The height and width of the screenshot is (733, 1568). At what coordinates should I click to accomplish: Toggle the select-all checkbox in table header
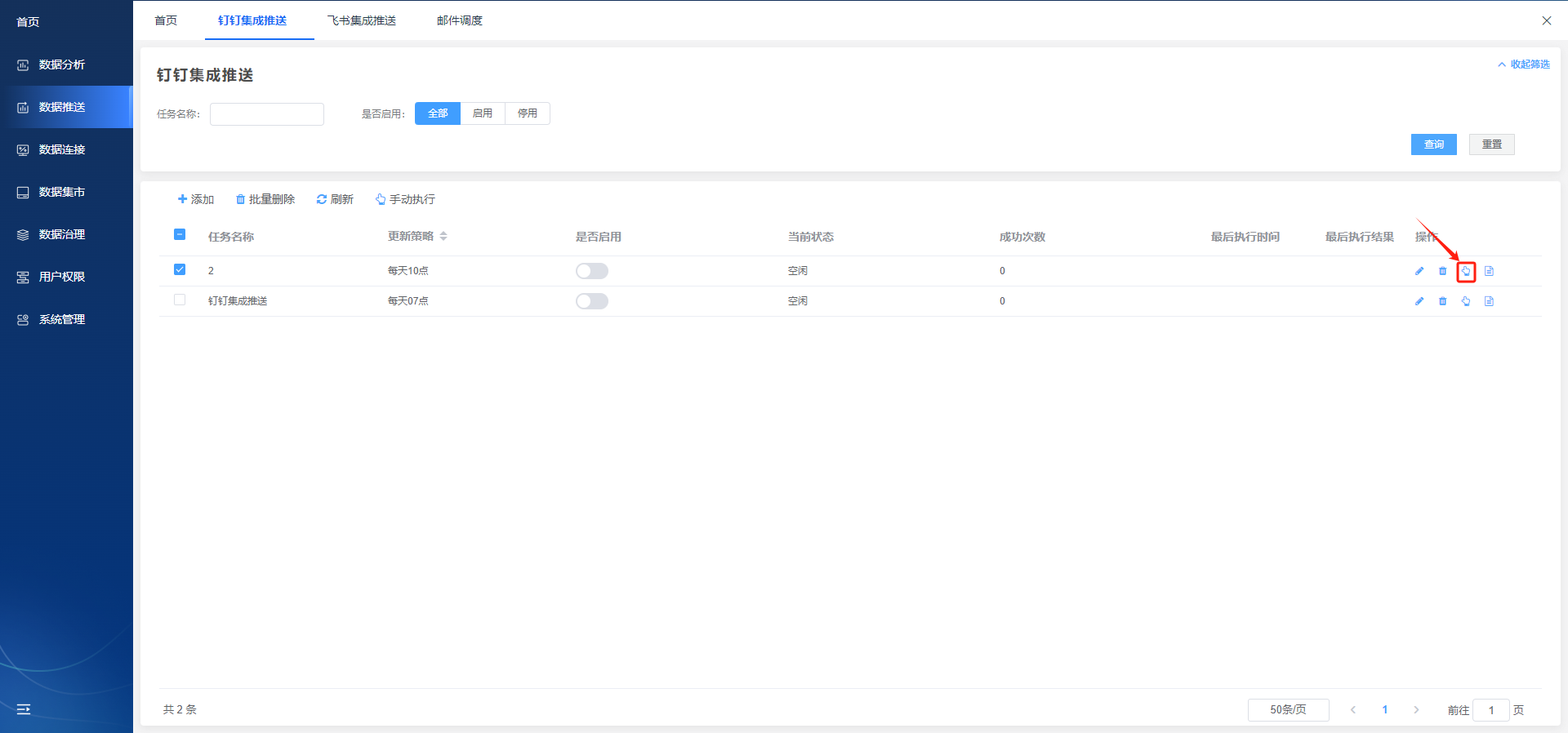tap(180, 234)
